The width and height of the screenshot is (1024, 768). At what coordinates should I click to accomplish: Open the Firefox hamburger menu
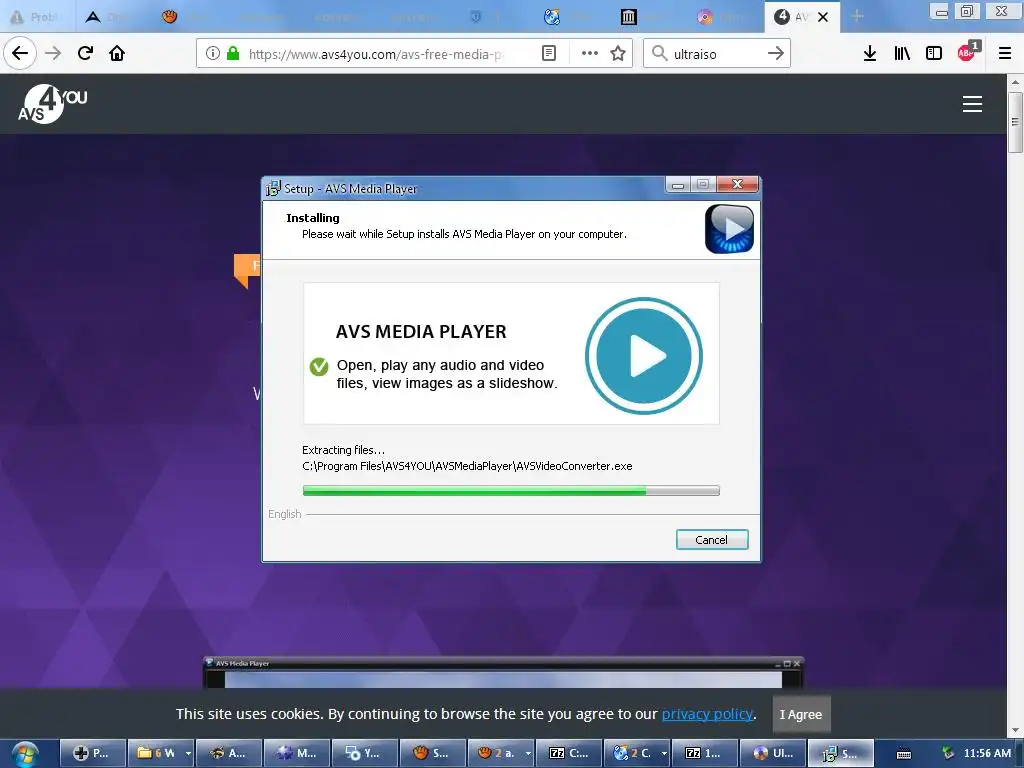1004,54
